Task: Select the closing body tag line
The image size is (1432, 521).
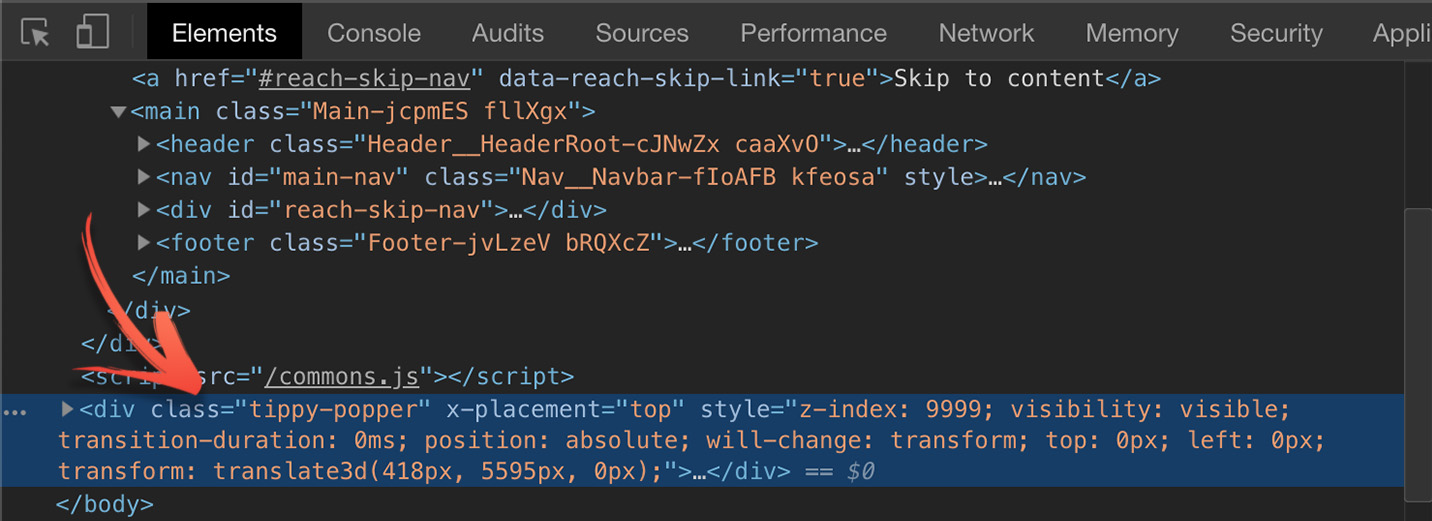Action: 104,504
